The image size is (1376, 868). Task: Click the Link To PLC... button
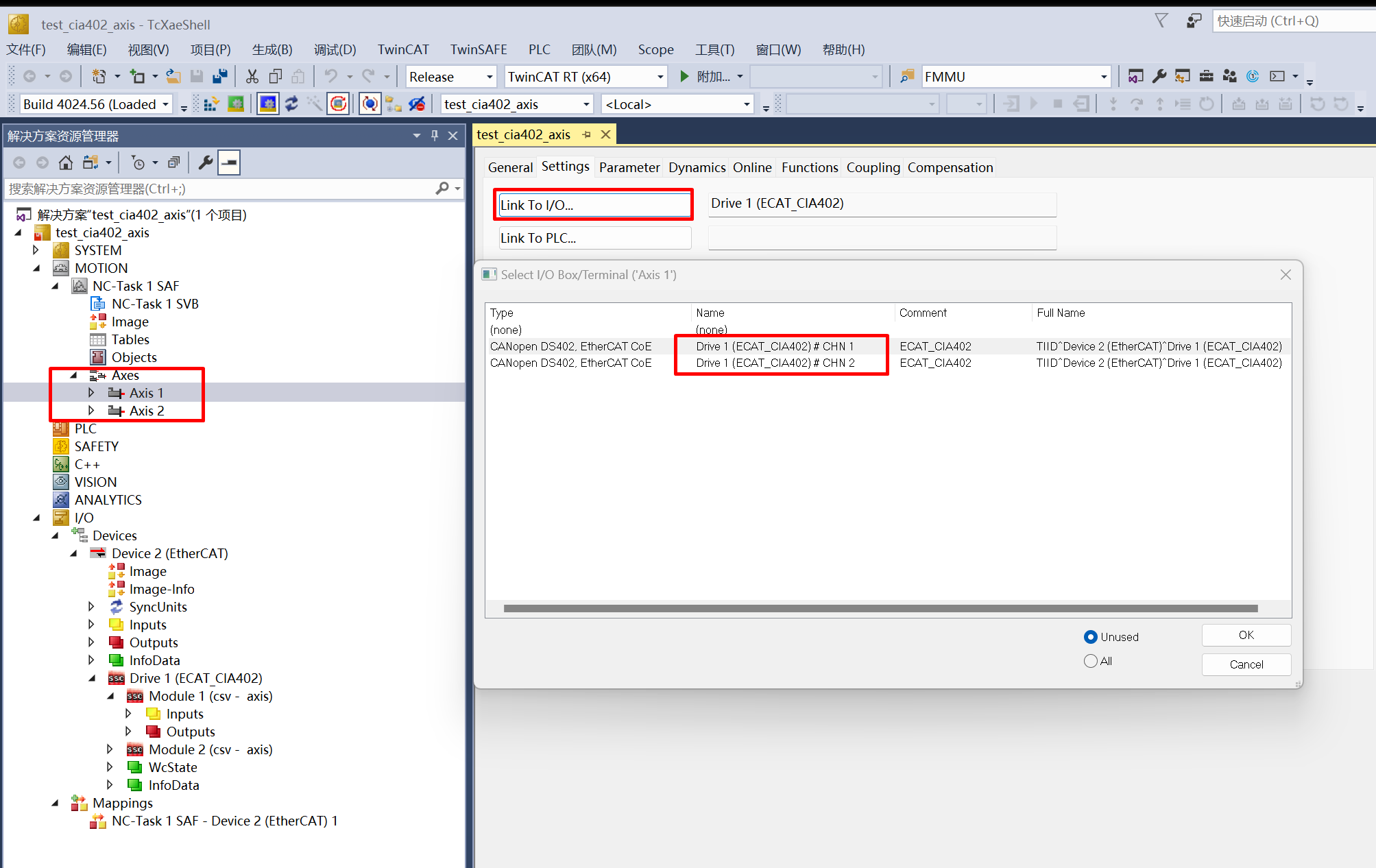click(x=594, y=238)
